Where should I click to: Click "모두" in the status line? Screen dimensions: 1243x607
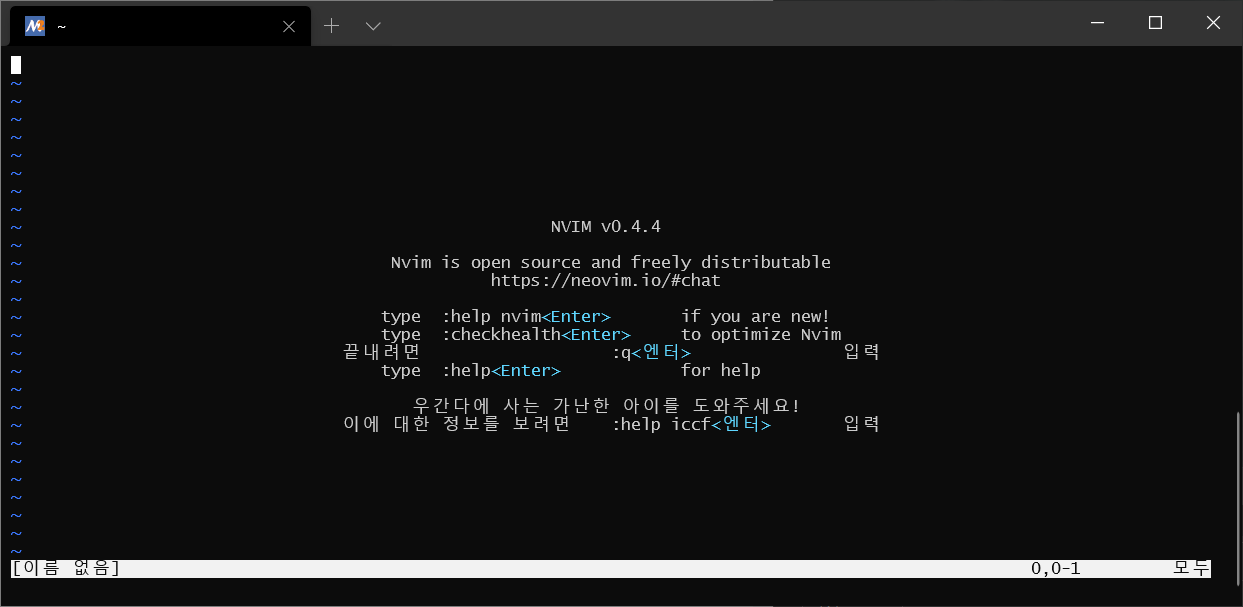pyautogui.click(x=1191, y=569)
